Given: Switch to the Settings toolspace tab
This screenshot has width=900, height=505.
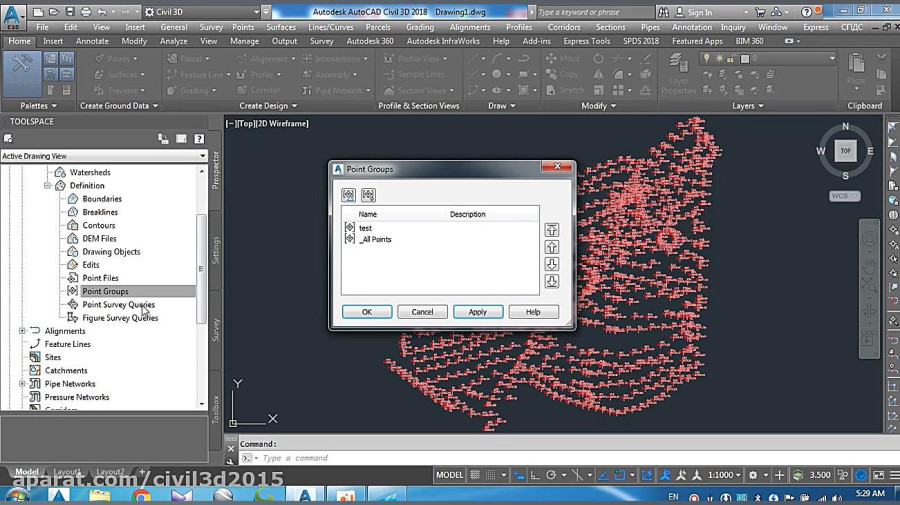Looking at the screenshot, I should [x=216, y=250].
